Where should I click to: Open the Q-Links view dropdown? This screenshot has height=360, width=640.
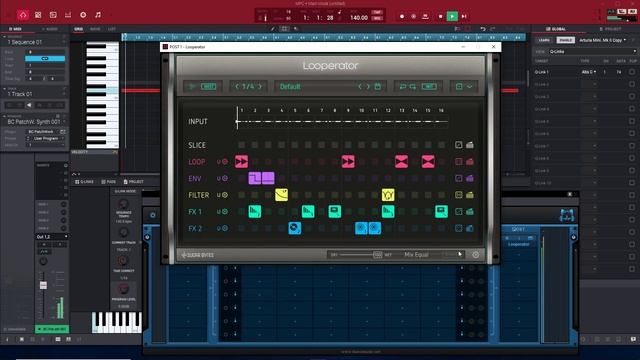click(x=592, y=51)
